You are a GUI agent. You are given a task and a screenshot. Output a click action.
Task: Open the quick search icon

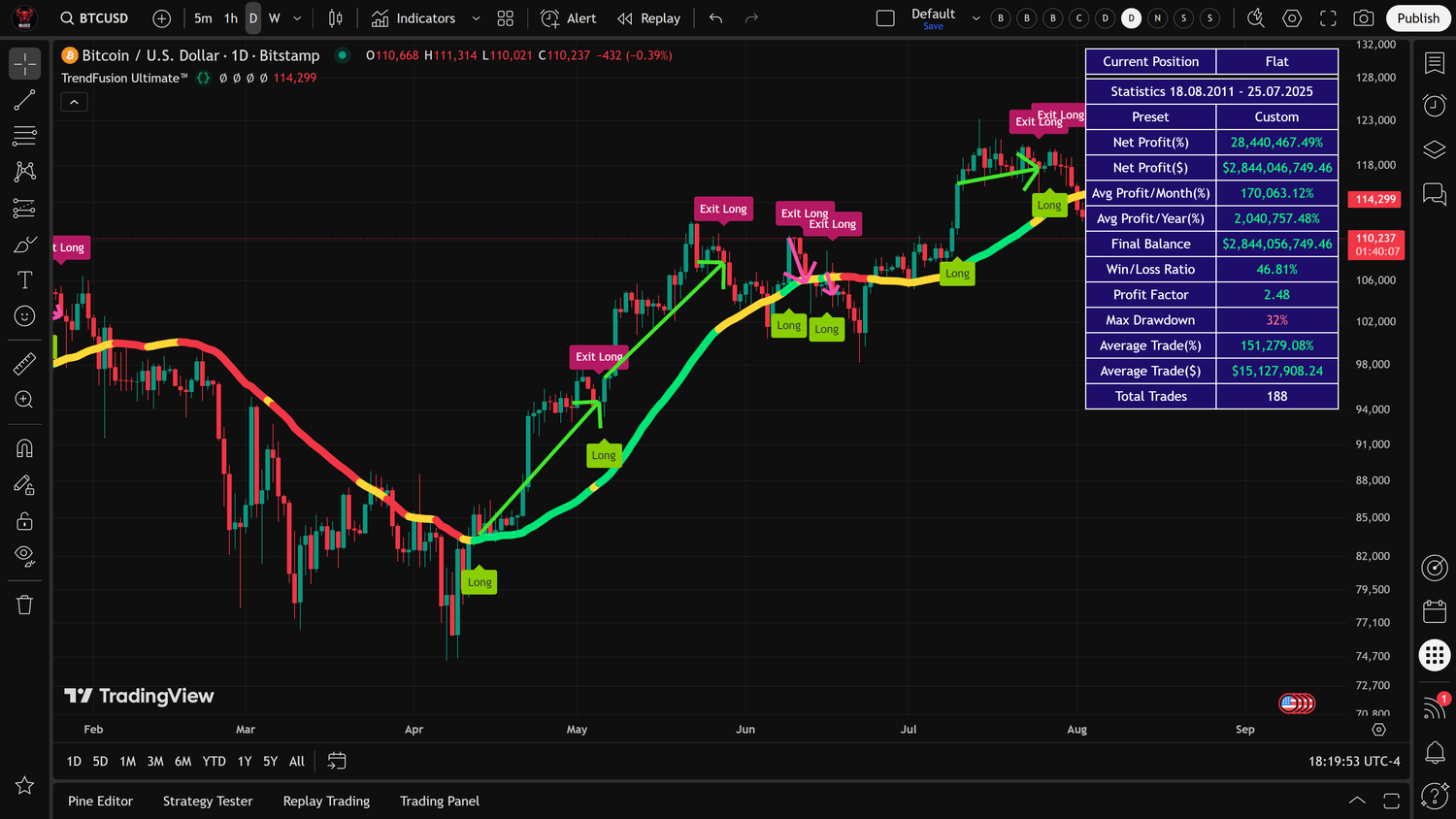(x=1255, y=18)
